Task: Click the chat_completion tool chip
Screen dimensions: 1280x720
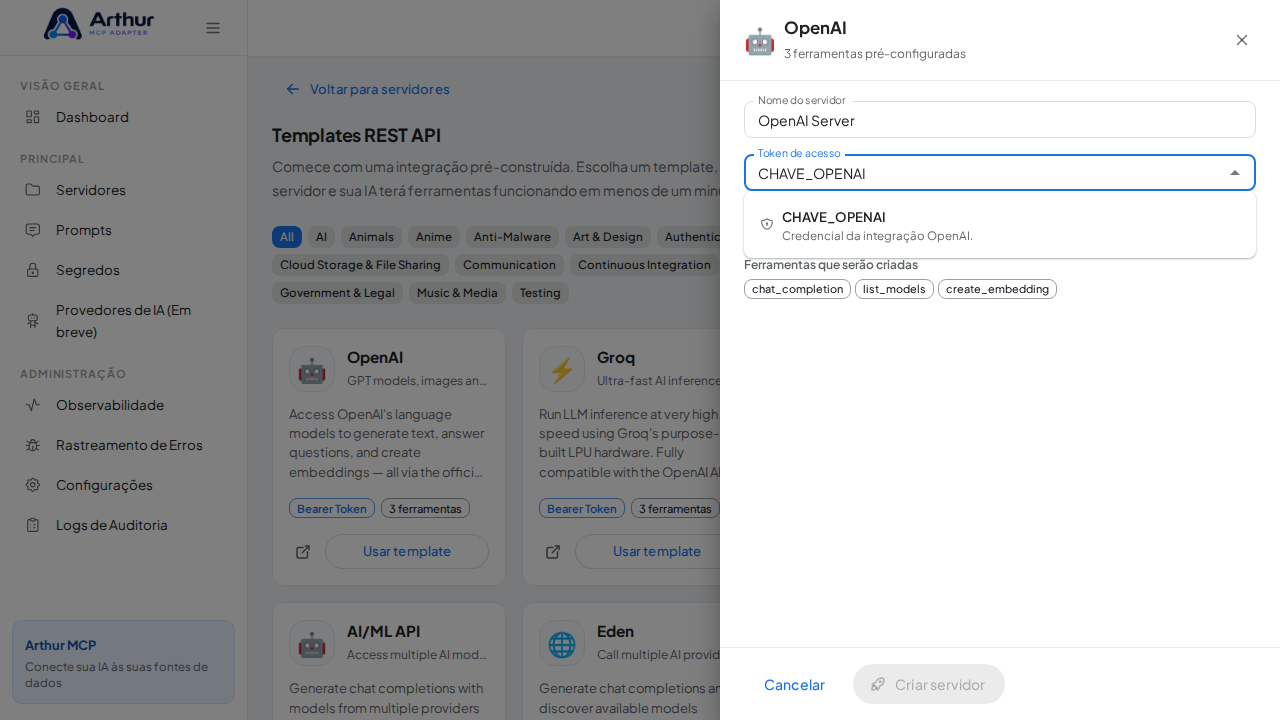Action: pyautogui.click(x=797, y=289)
